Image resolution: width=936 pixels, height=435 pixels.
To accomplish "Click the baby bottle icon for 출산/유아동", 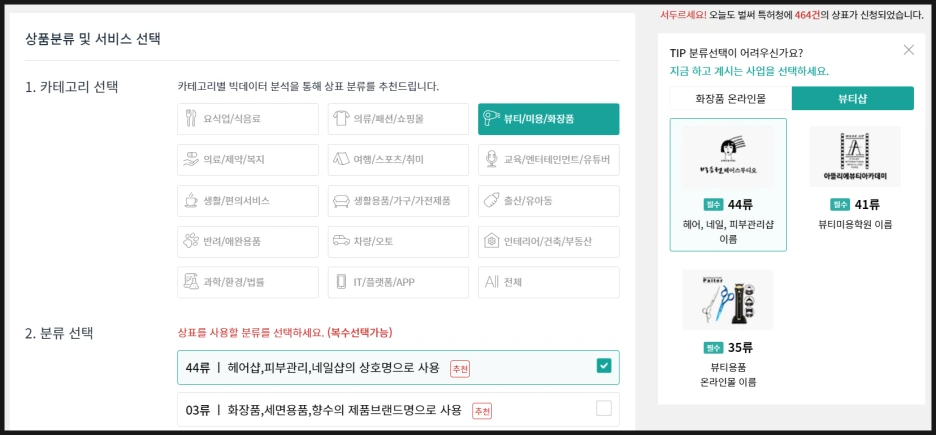I will click(492, 200).
